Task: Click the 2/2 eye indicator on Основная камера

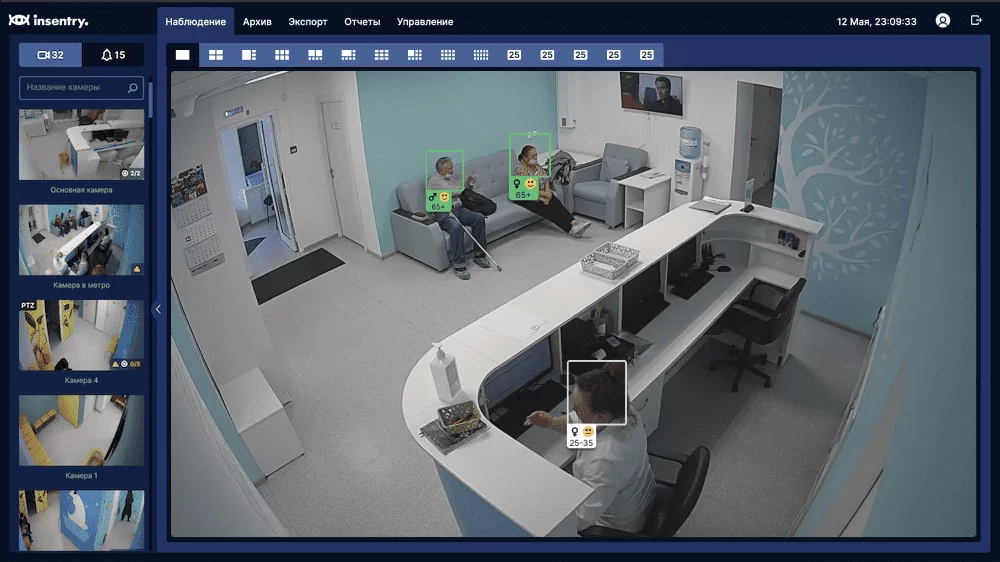Action: point(131,173)
